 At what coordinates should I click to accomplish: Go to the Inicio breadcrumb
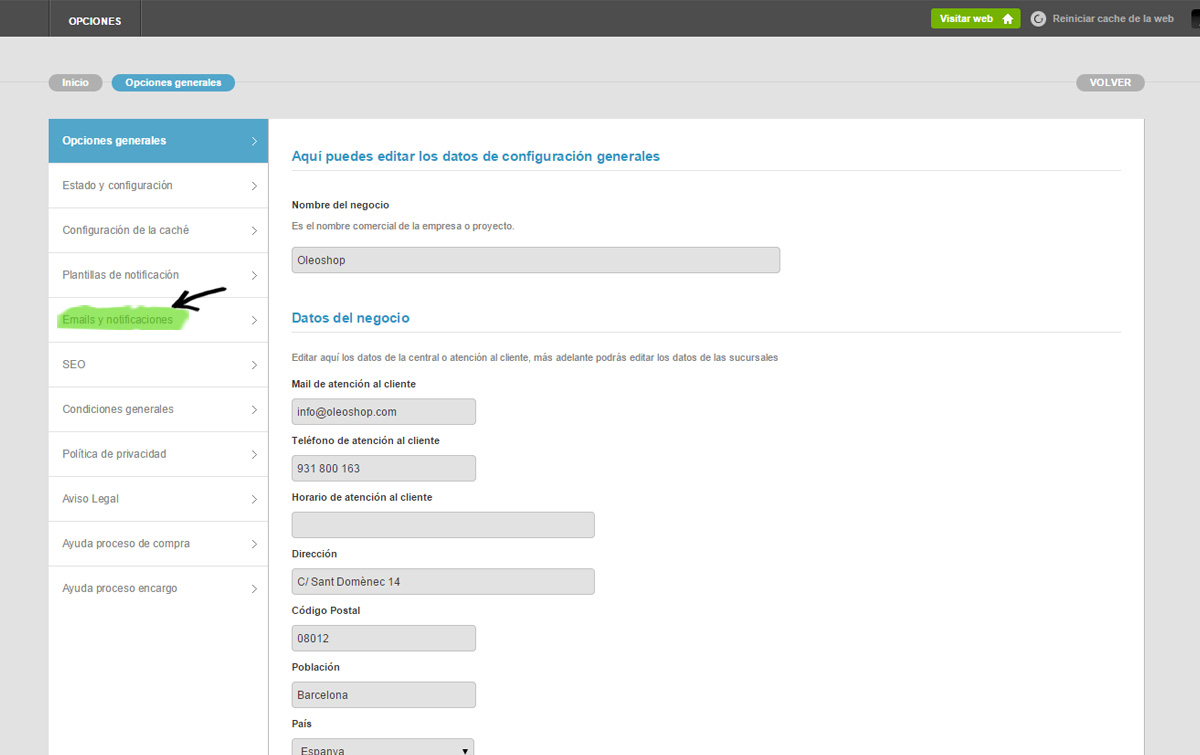75,83
